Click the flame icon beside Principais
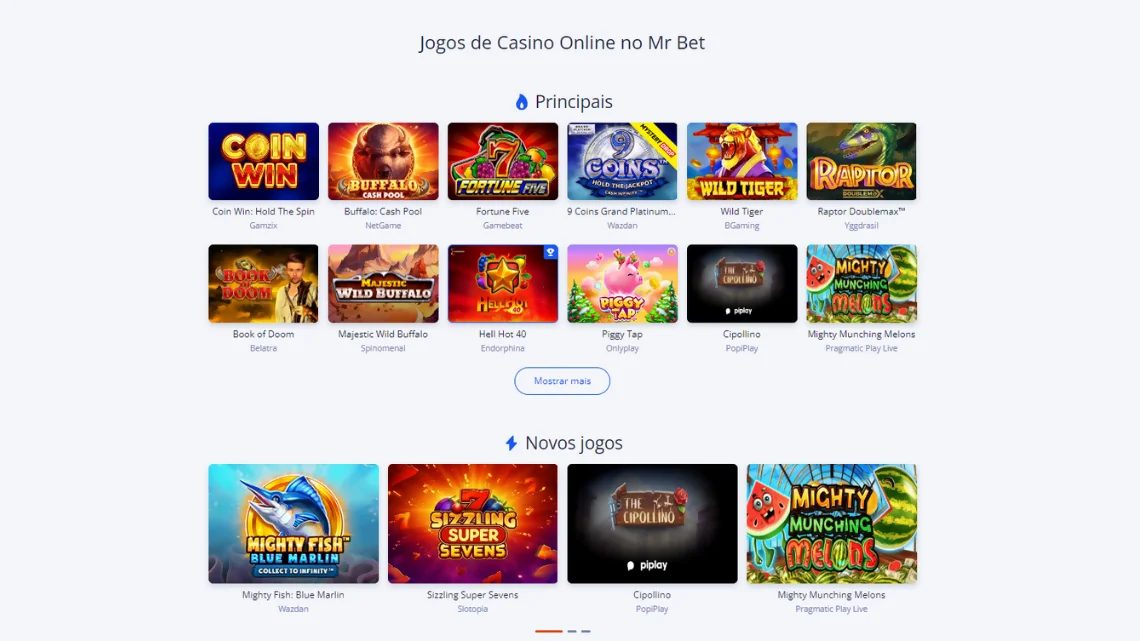Viewport: 1140px width, 641px height. [521, 102]
